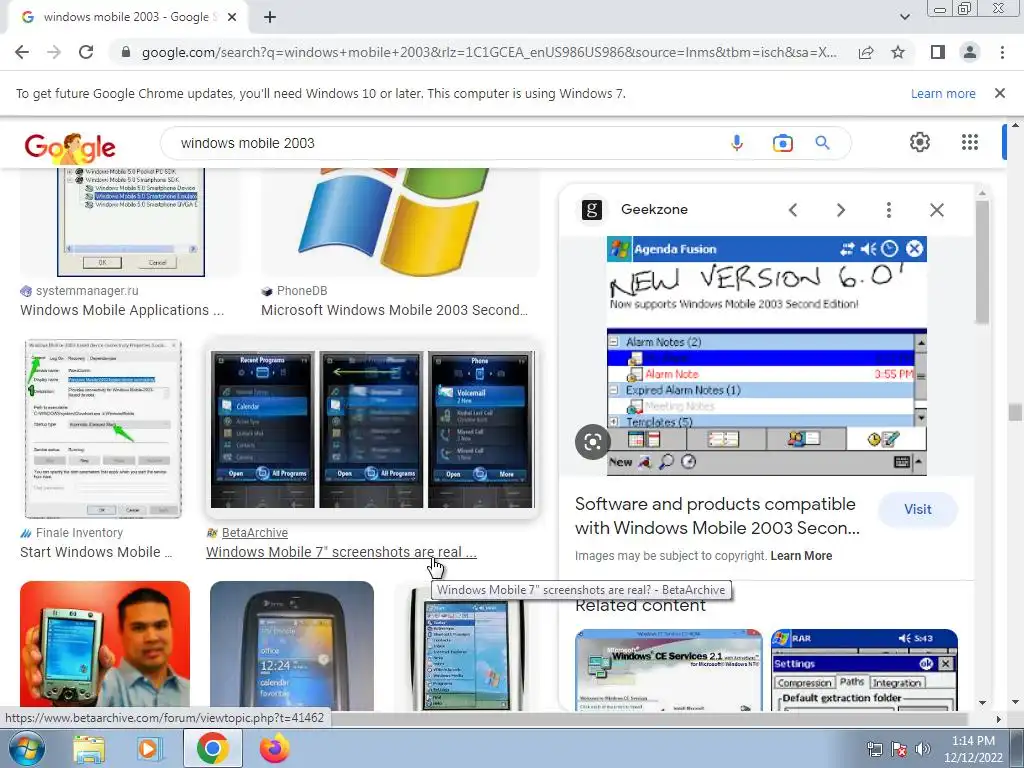This screenshot has height=768, width=1024.
Task: Open the HTC phone showing 12:24 image
Action: coord(292,646)
